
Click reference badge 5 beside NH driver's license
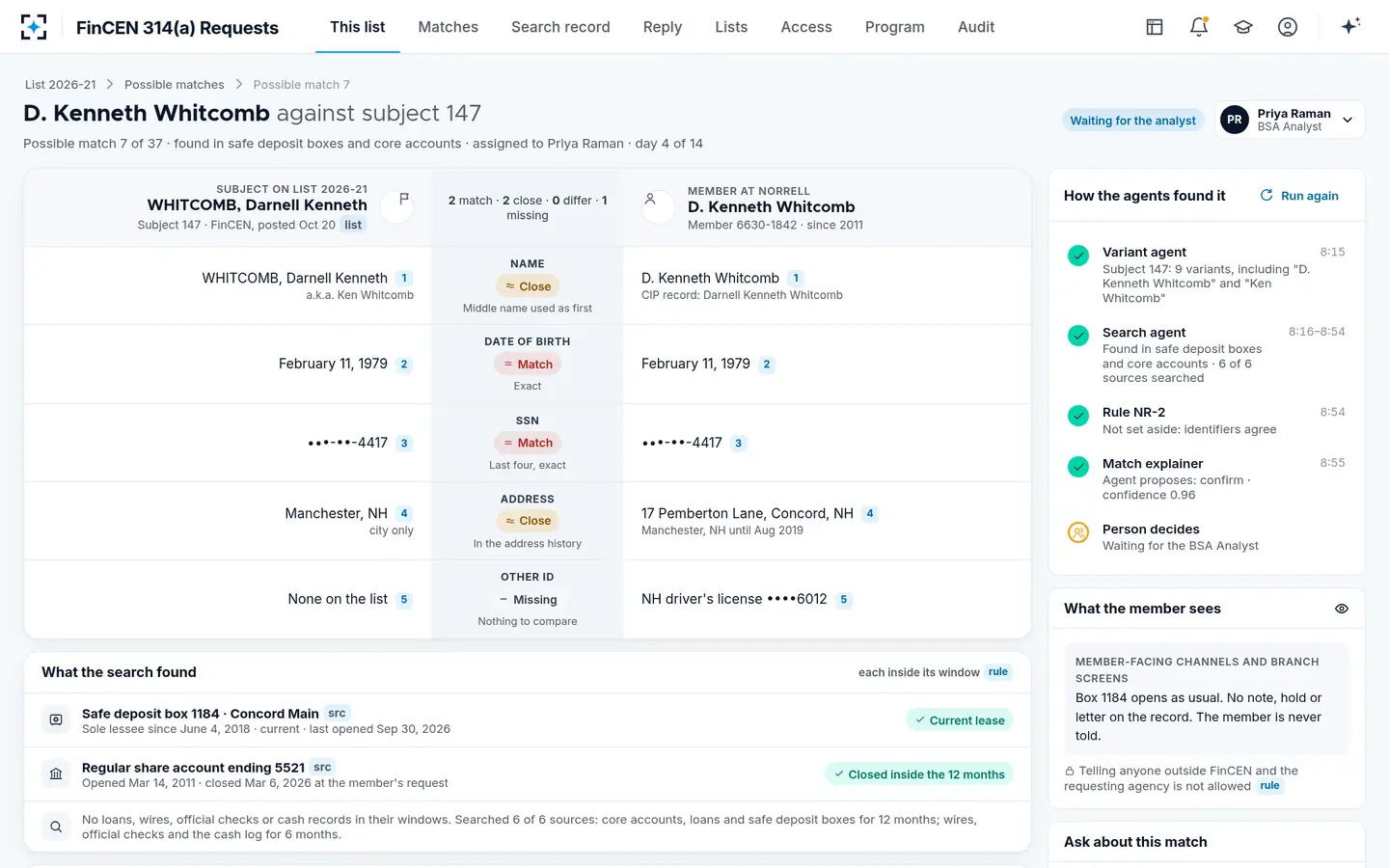[x=844, y=599]
